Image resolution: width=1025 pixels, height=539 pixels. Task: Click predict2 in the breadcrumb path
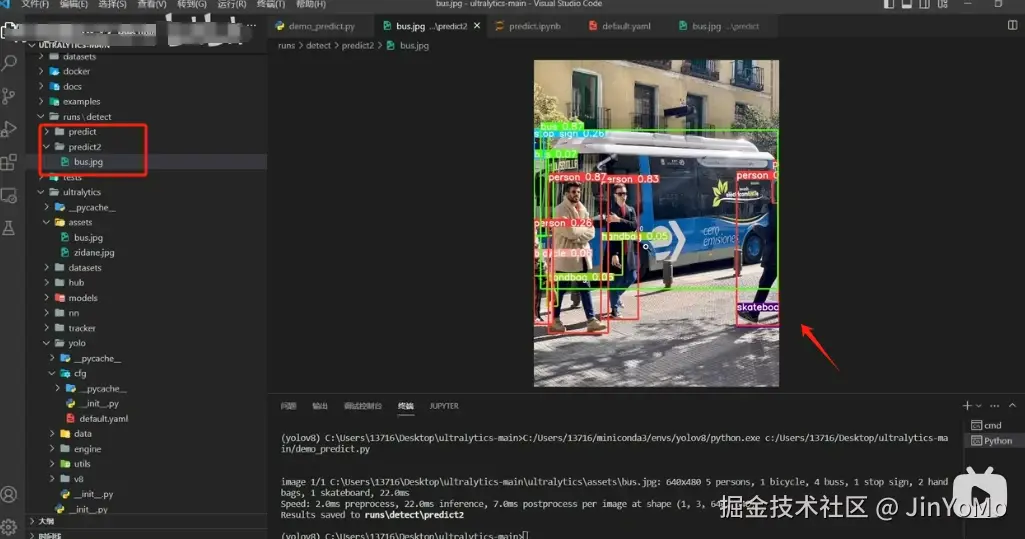coord(358,46)
